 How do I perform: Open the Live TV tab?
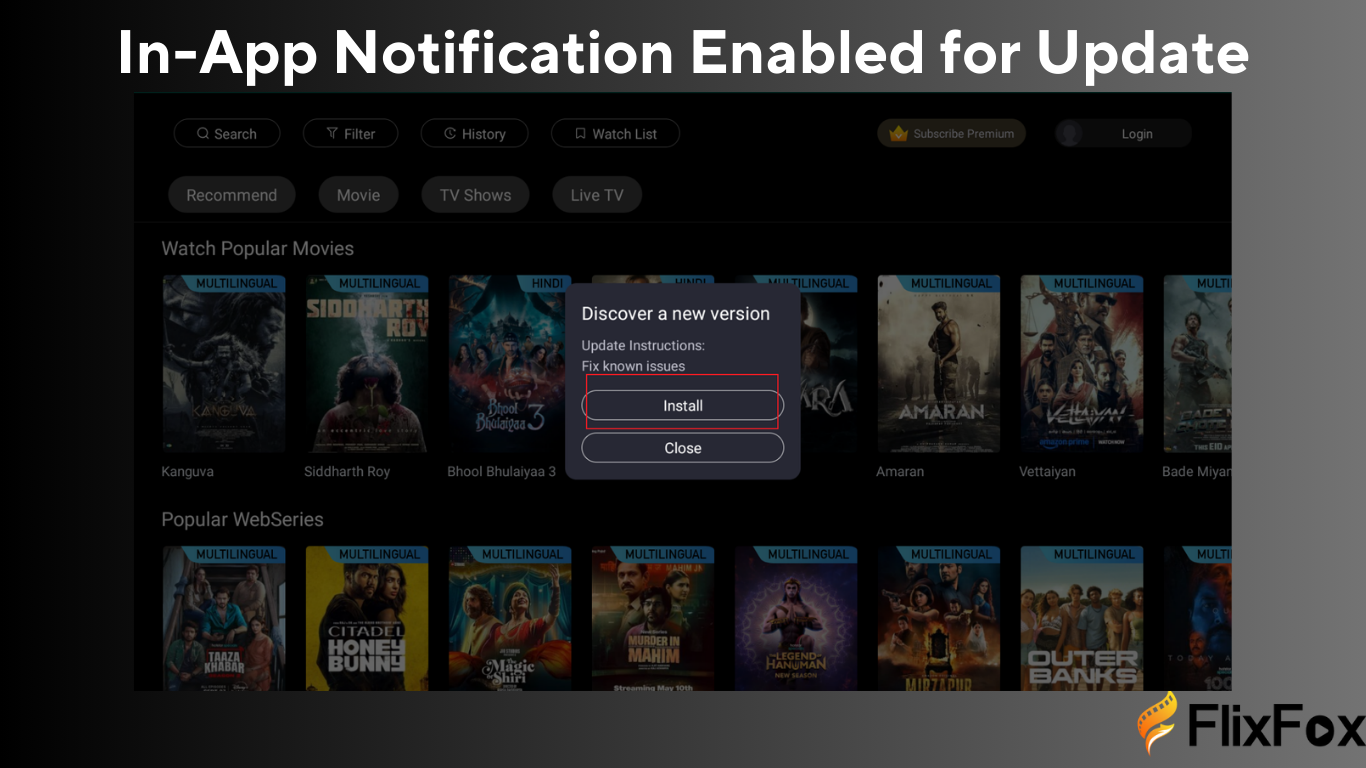pos(597,195)
